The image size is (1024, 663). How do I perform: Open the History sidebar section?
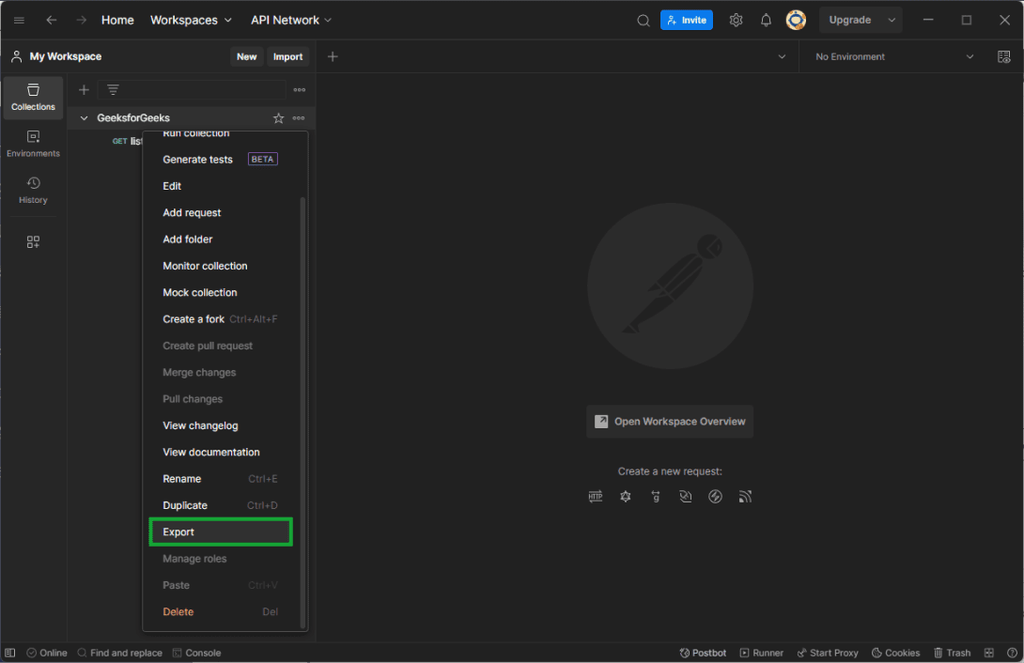tap(33, 190)
